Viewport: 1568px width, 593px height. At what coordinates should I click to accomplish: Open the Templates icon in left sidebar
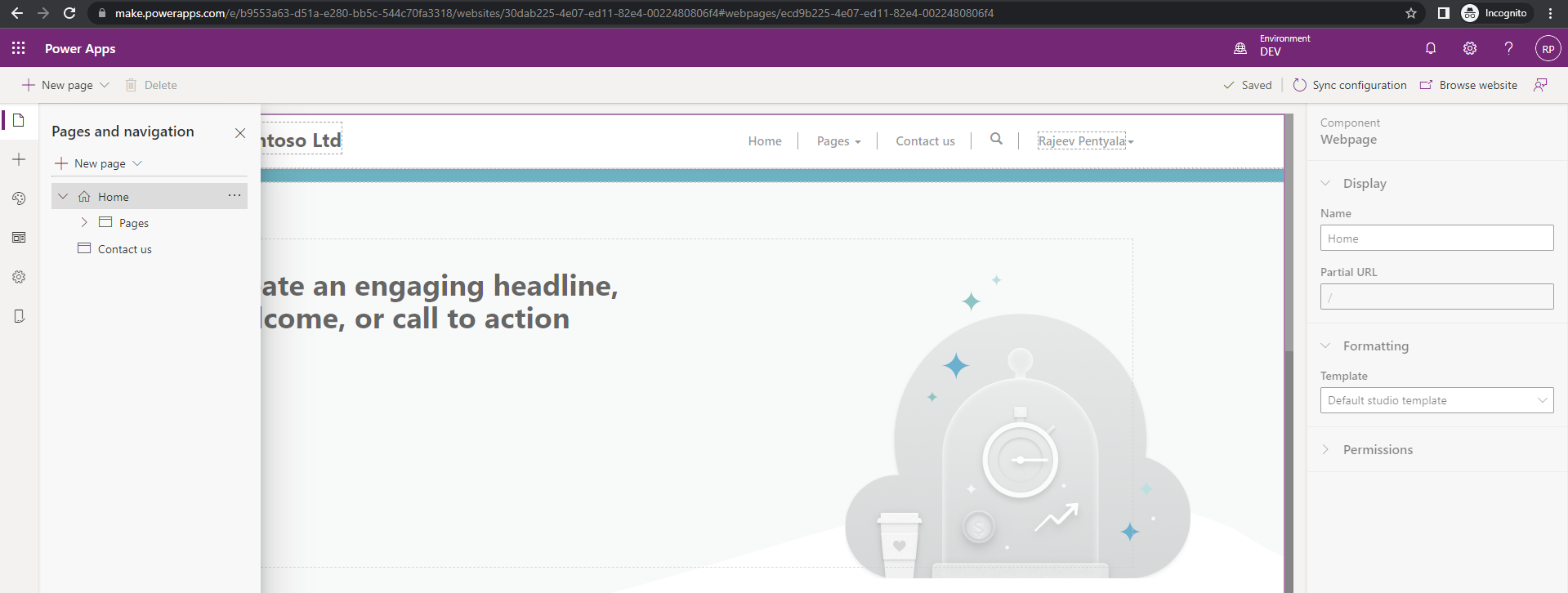(19, 238)
